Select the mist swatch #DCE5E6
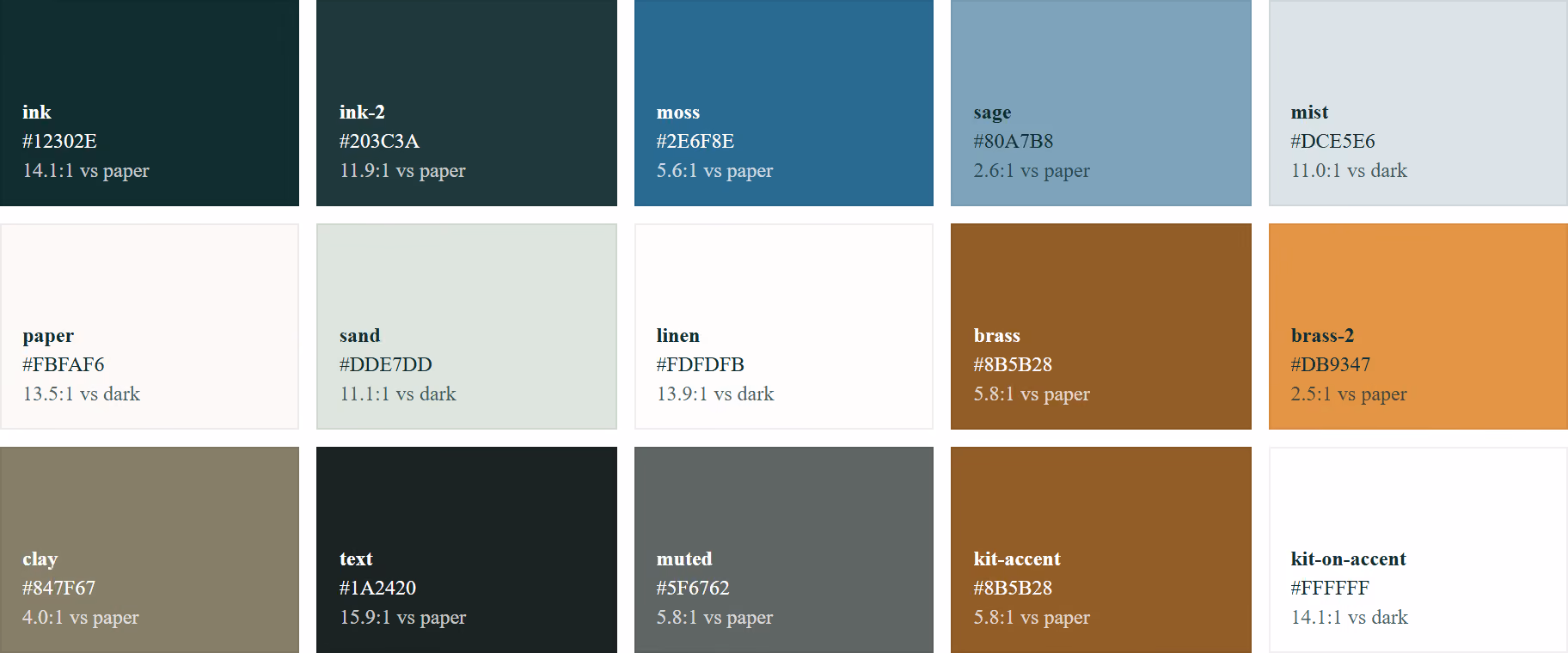Screen dimensions: 1568x653 point(1418,103)
